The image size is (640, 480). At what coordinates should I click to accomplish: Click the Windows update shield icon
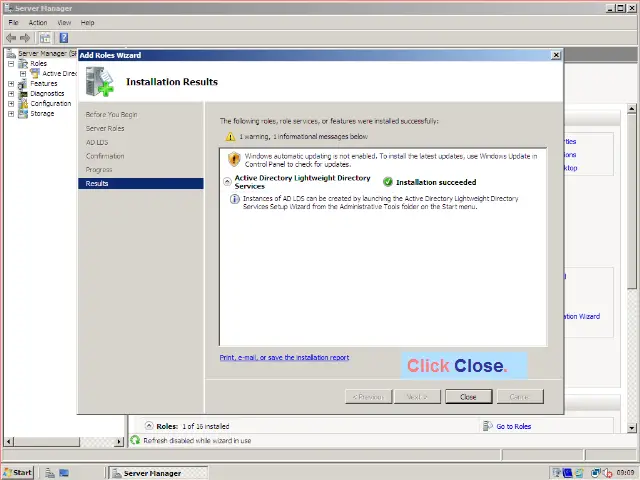click(x=234, y=159)
